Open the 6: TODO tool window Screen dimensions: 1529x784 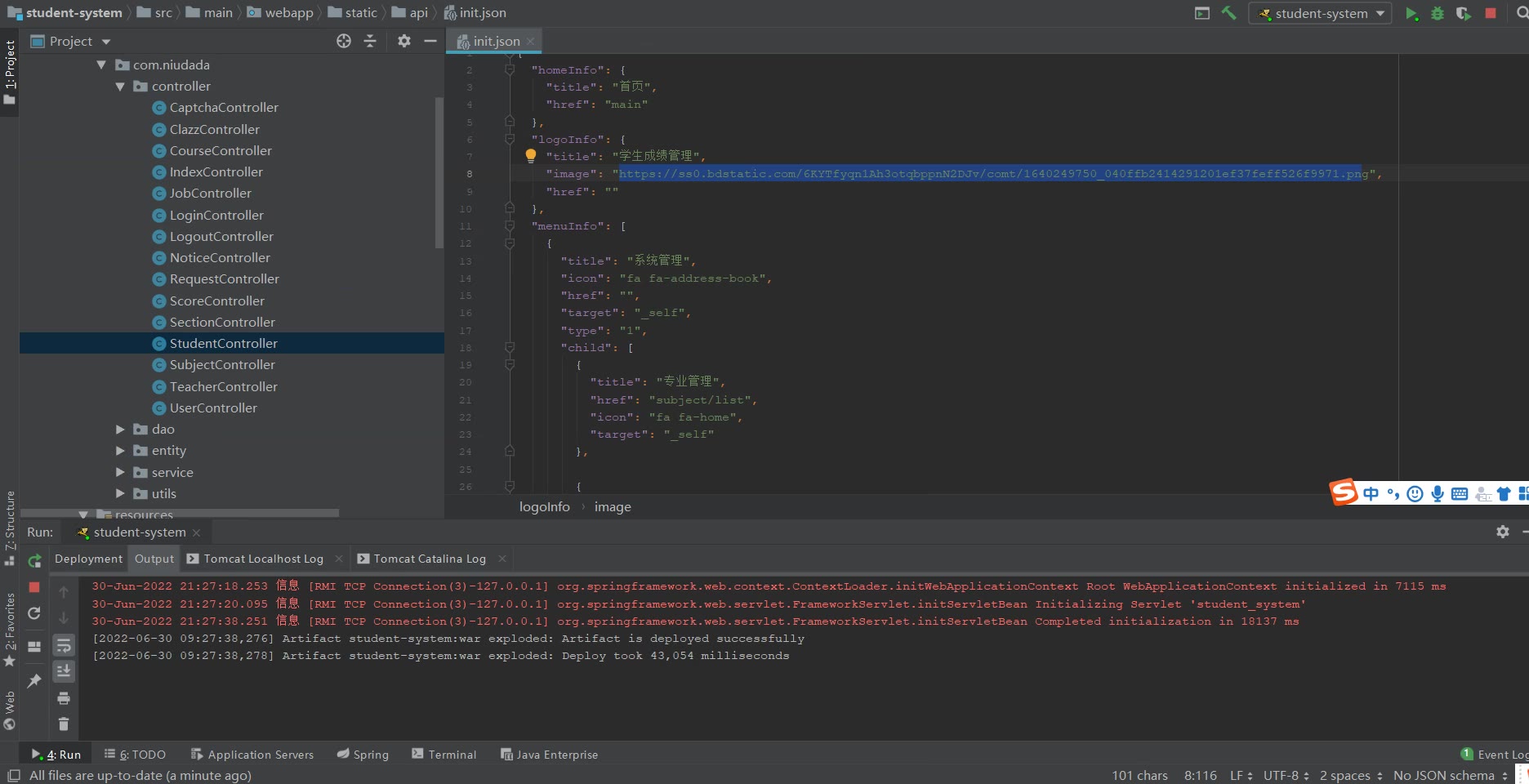tap(135, 755)
